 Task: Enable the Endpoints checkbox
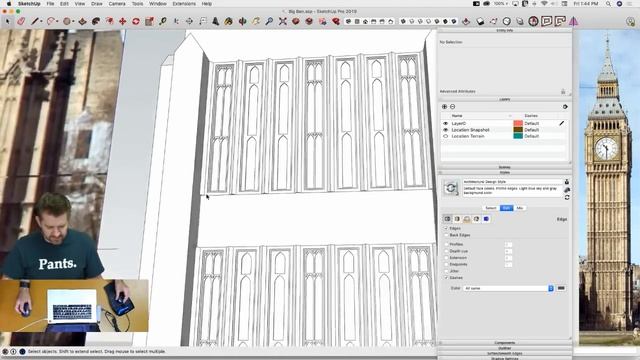446,264
